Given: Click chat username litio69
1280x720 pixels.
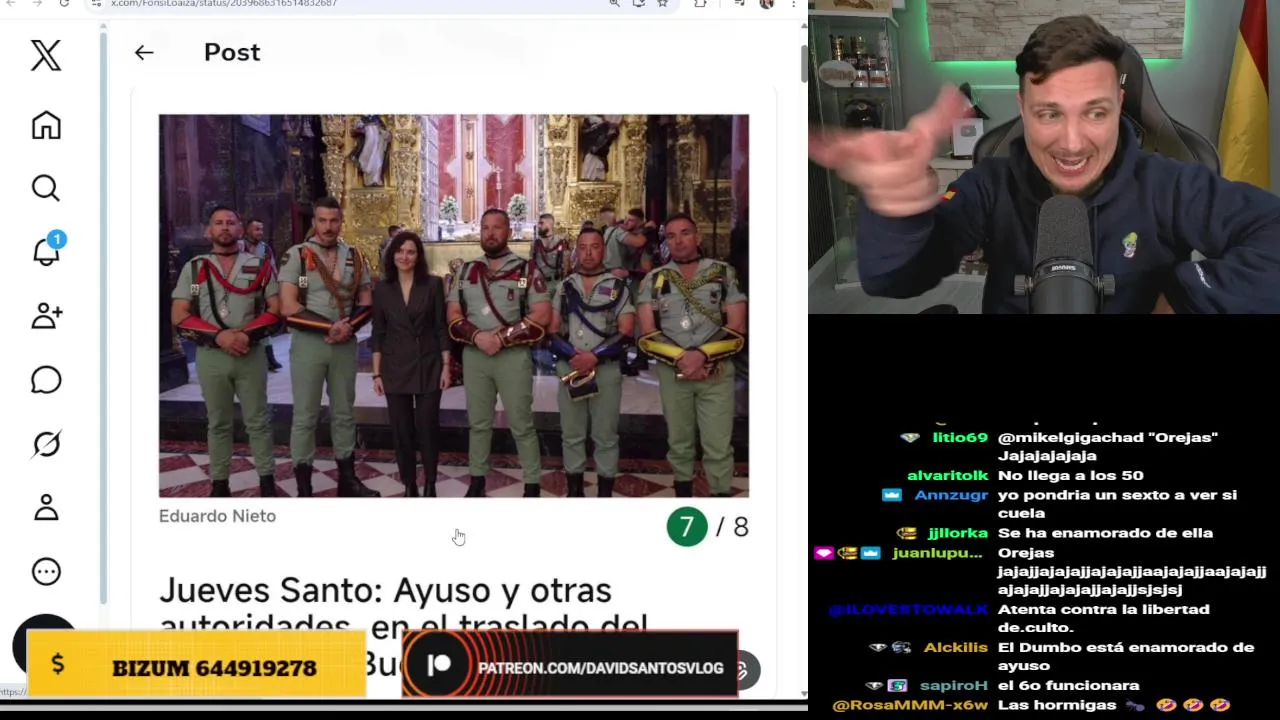Looking at the screenshot, I should point(960,437).
